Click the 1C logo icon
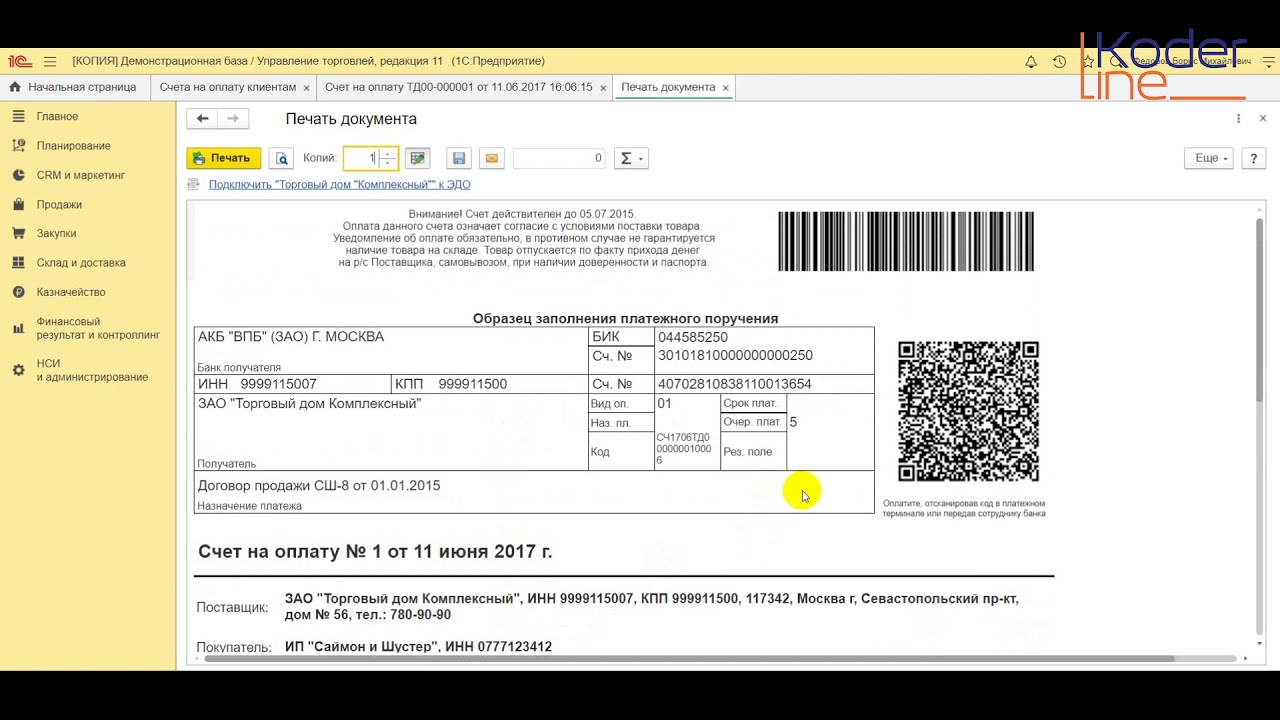 [18, 62]
